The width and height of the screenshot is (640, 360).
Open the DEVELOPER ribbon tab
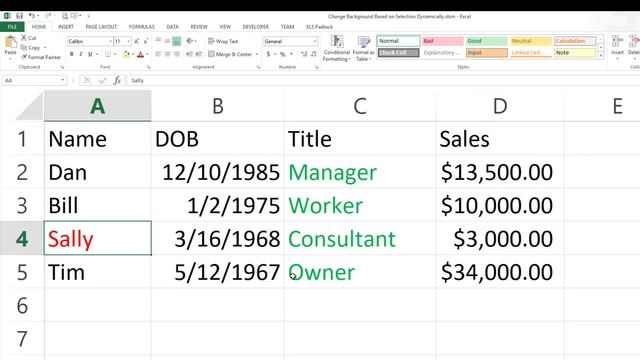(x=256, y=27)
